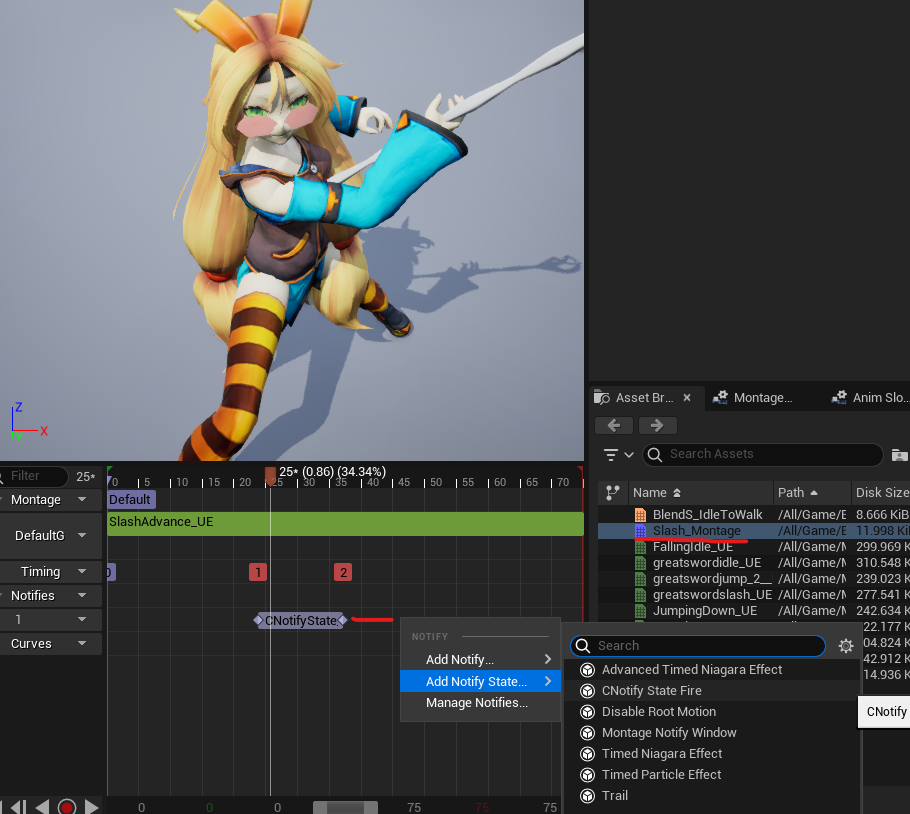910x814 pixels.
Task: Select BlendS_IdleToWalk asset row
Action: point(754,515)
